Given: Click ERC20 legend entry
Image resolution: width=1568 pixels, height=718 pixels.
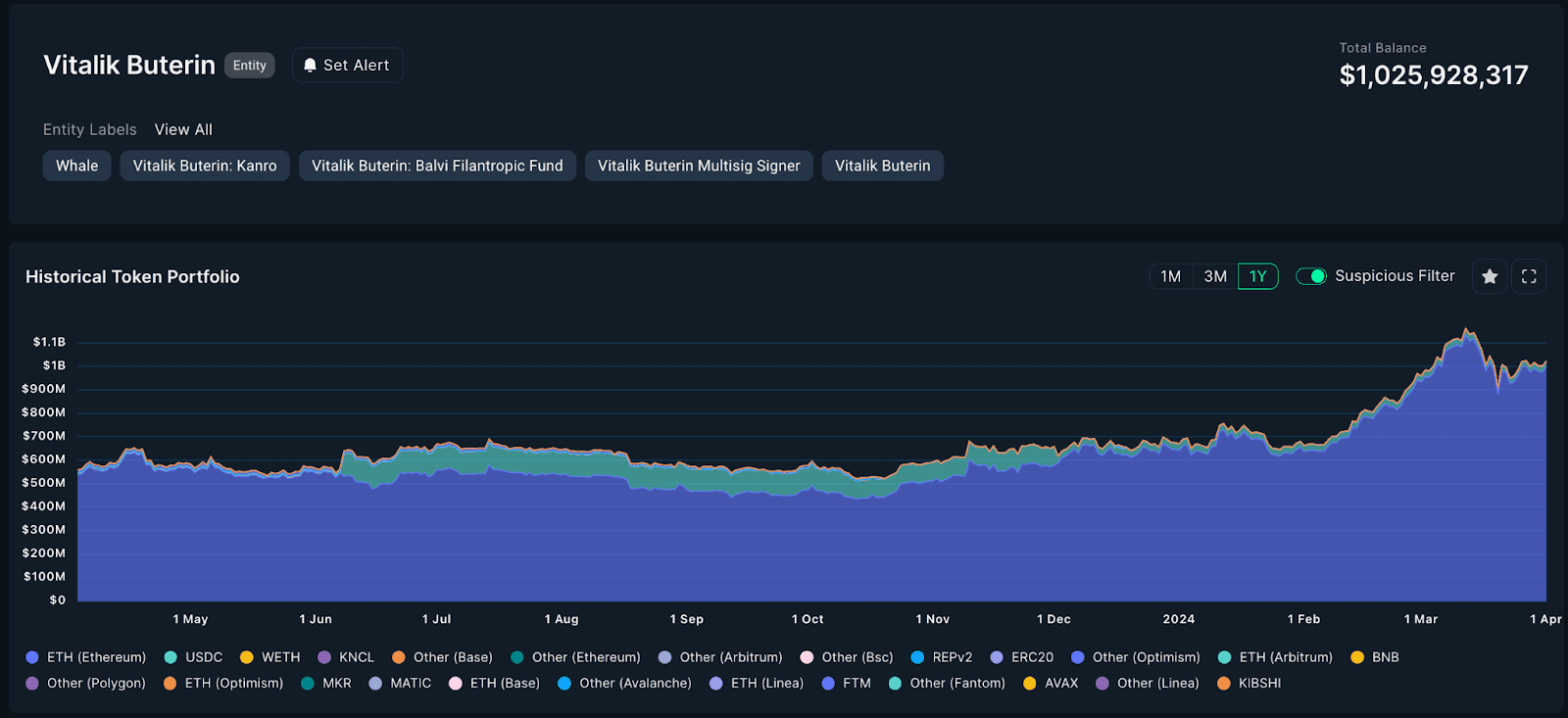Looking at the screenshot, I should tap(1022, 657).
